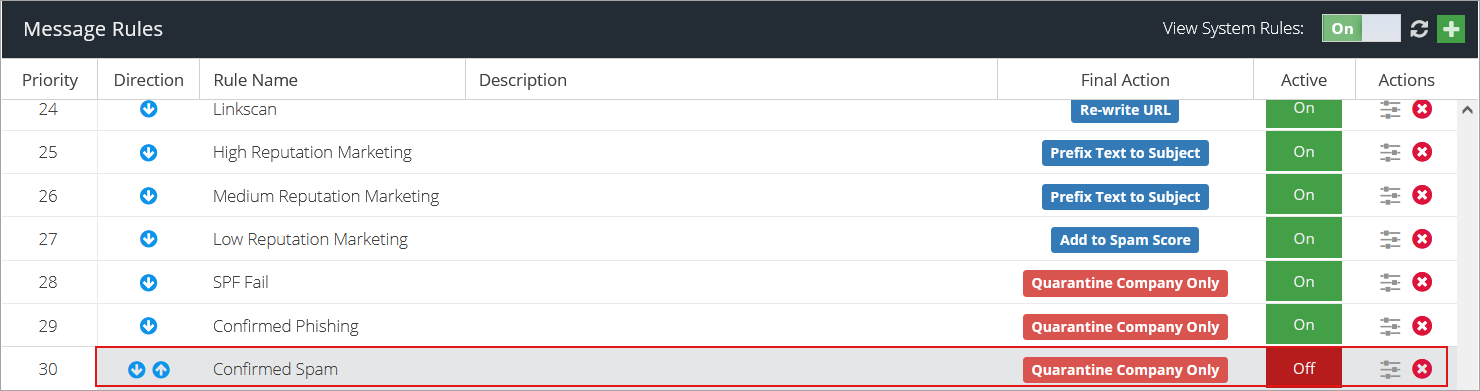Sort by the Priority column header
1480x391 pixels.
[50, 80]
